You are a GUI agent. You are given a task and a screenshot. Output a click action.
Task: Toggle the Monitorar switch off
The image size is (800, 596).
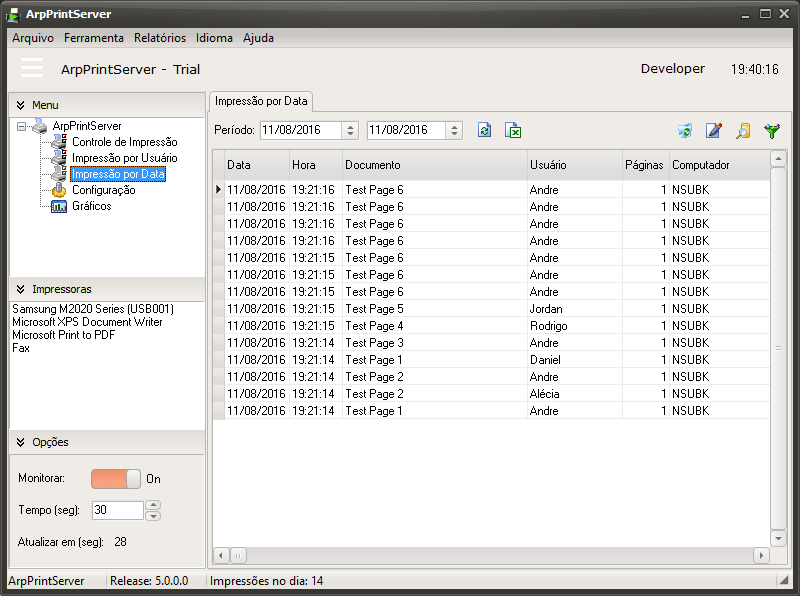click(116, 479)
